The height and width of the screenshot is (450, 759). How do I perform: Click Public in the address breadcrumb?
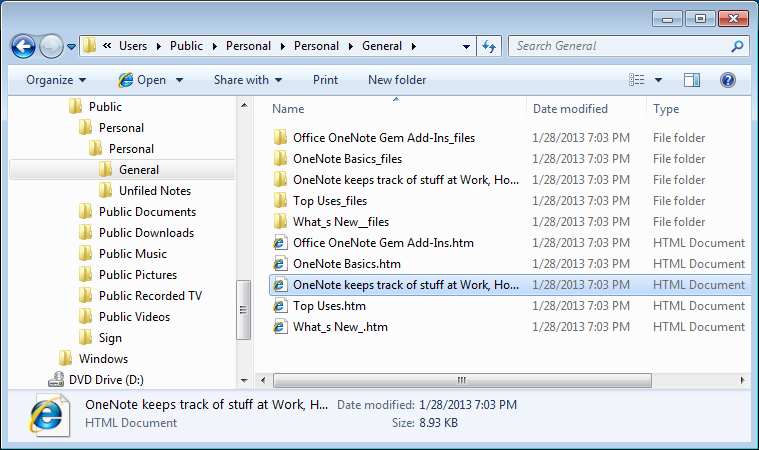(x=186, y=46)
